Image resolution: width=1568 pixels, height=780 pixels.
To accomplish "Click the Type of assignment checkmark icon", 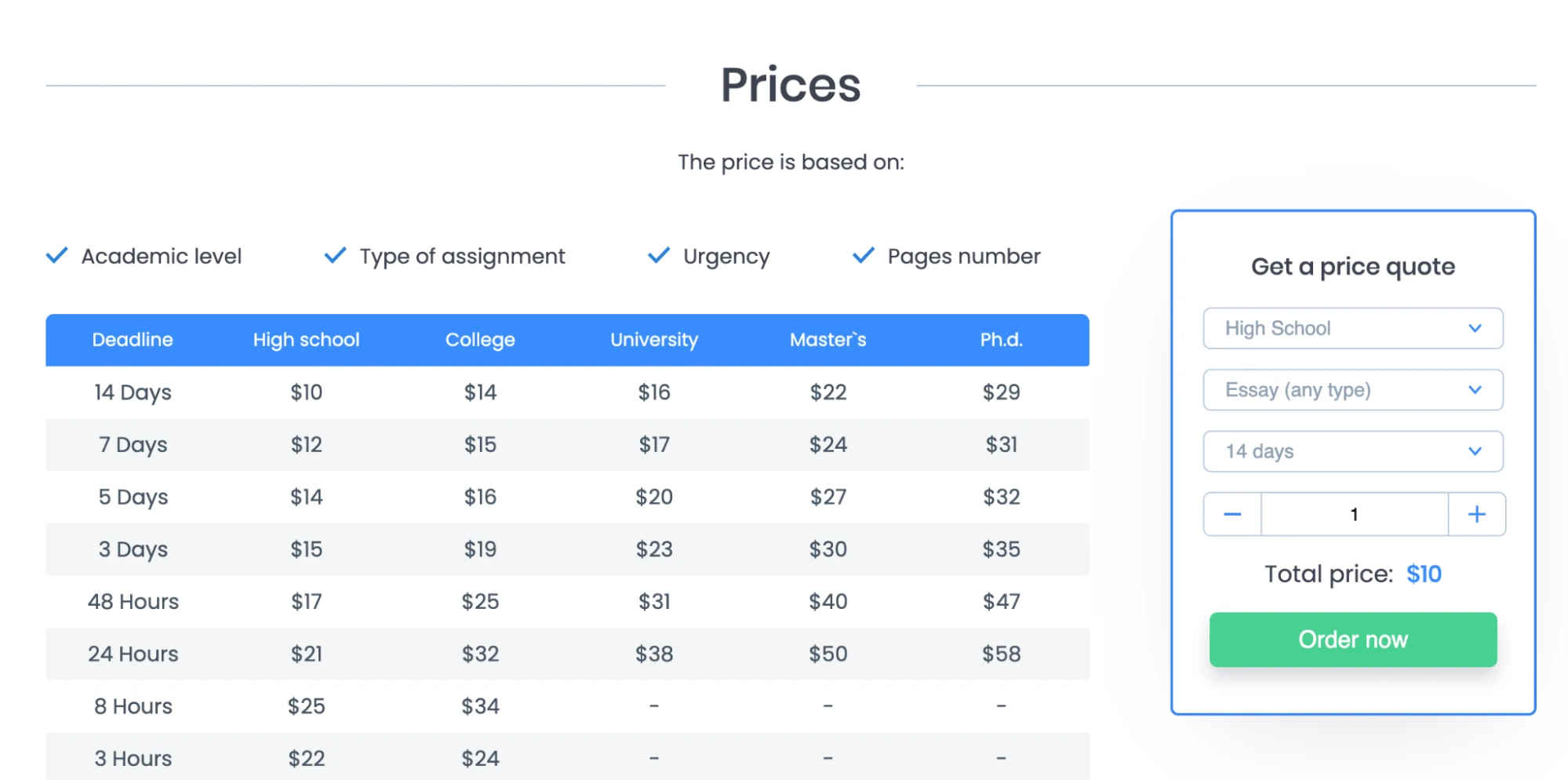I will (x=334, y=255).
